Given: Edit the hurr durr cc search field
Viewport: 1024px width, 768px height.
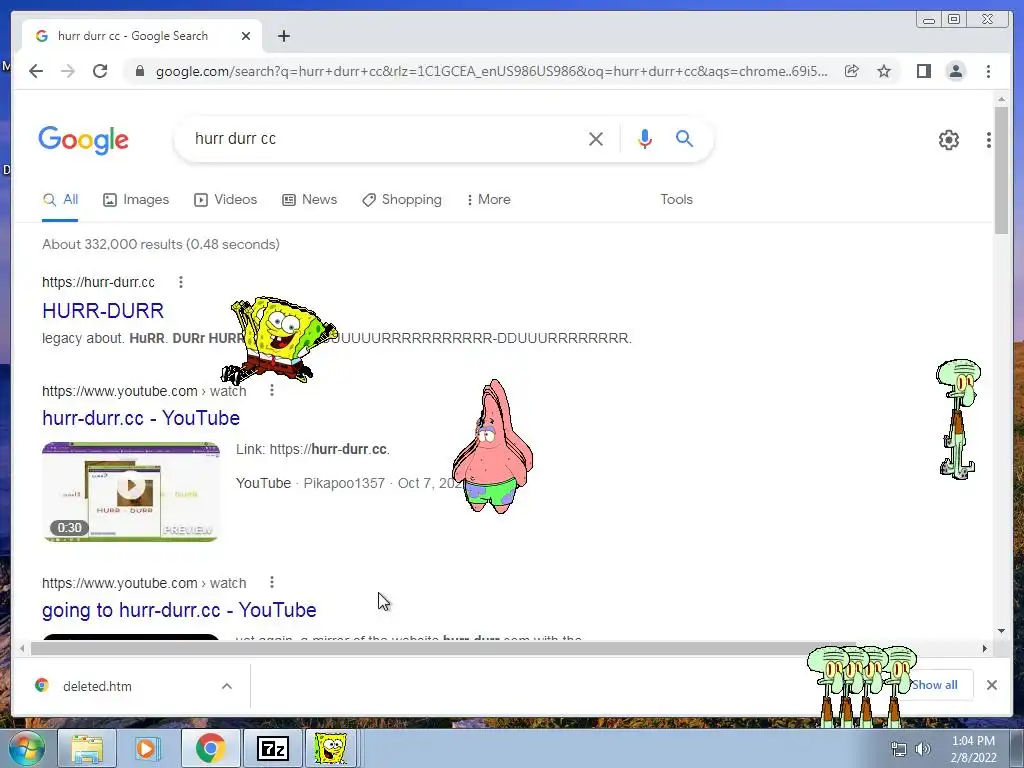Looking at the screenshot, I should click(x=385, y=139).
